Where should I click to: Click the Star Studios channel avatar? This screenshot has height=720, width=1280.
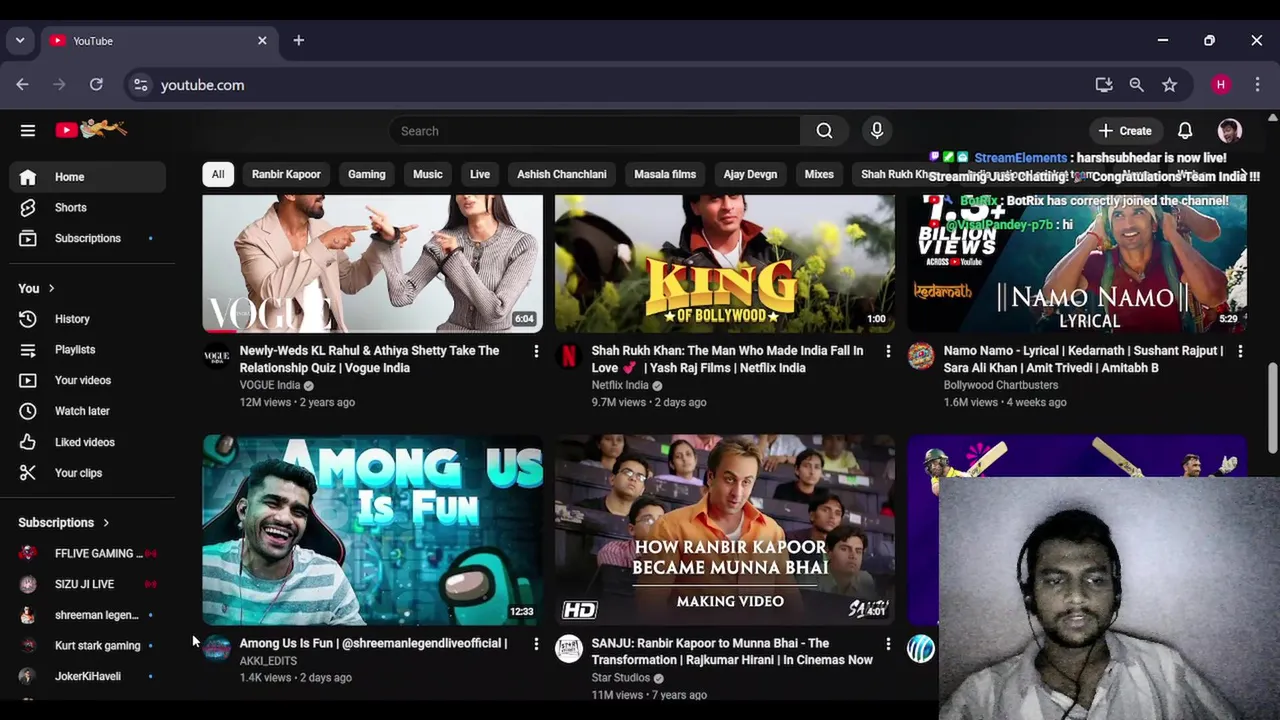tap(568, 649)
